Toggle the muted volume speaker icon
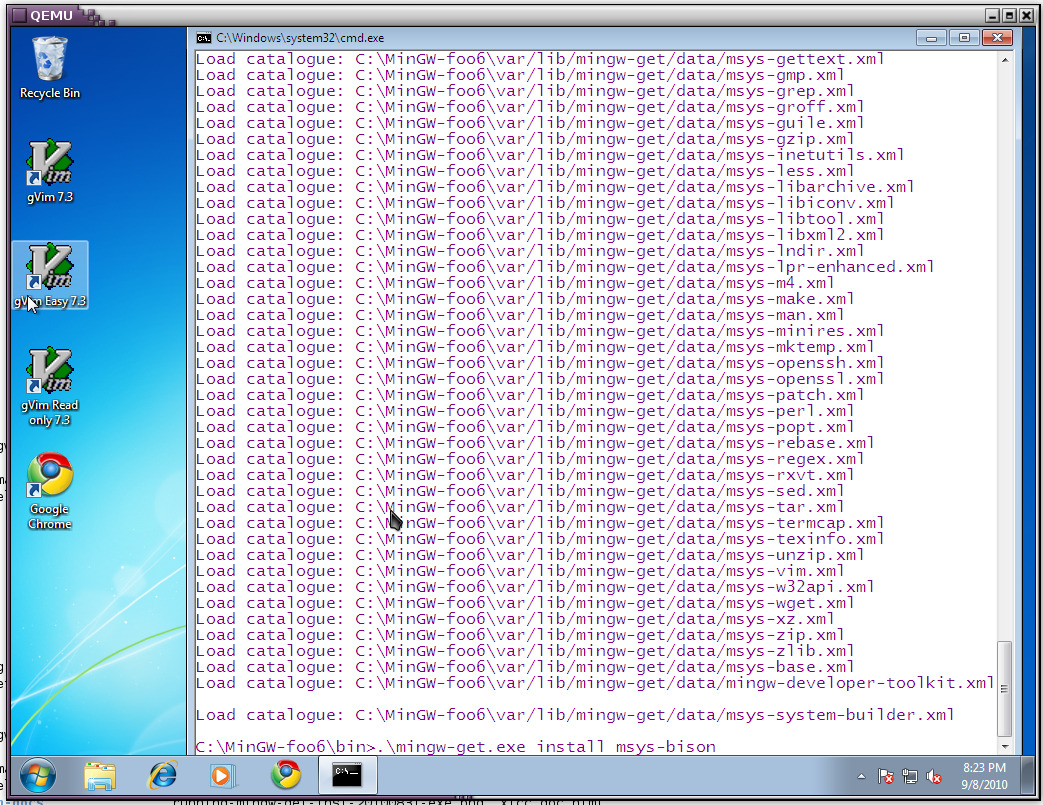 934,776
